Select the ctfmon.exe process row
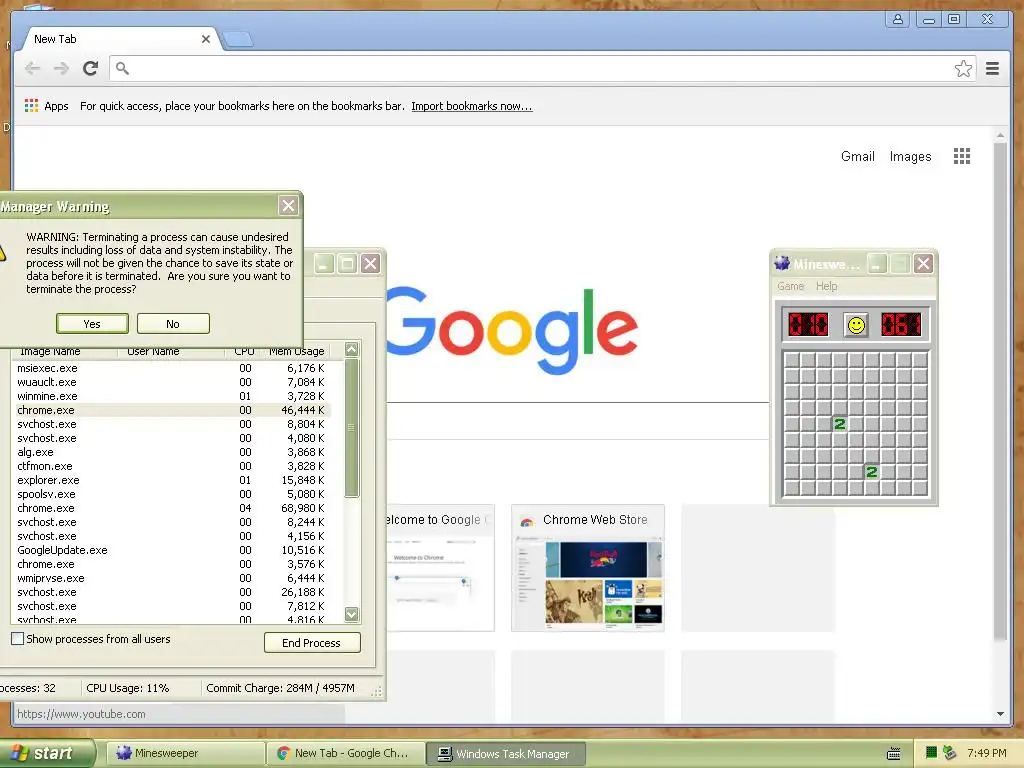1024x768 pixels. (173, 466)
